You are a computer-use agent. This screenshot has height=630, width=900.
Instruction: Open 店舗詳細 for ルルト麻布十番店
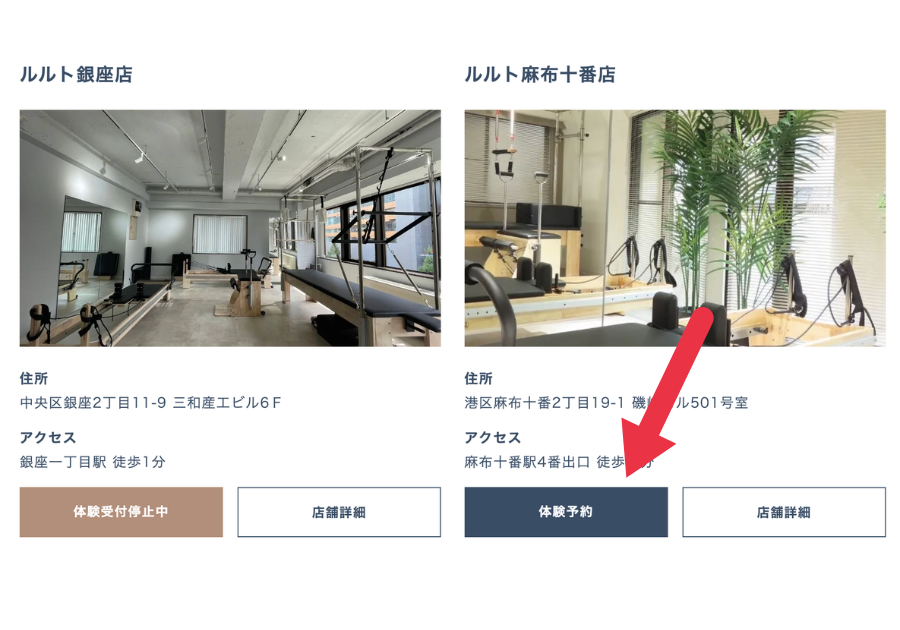tap(784, 512)
